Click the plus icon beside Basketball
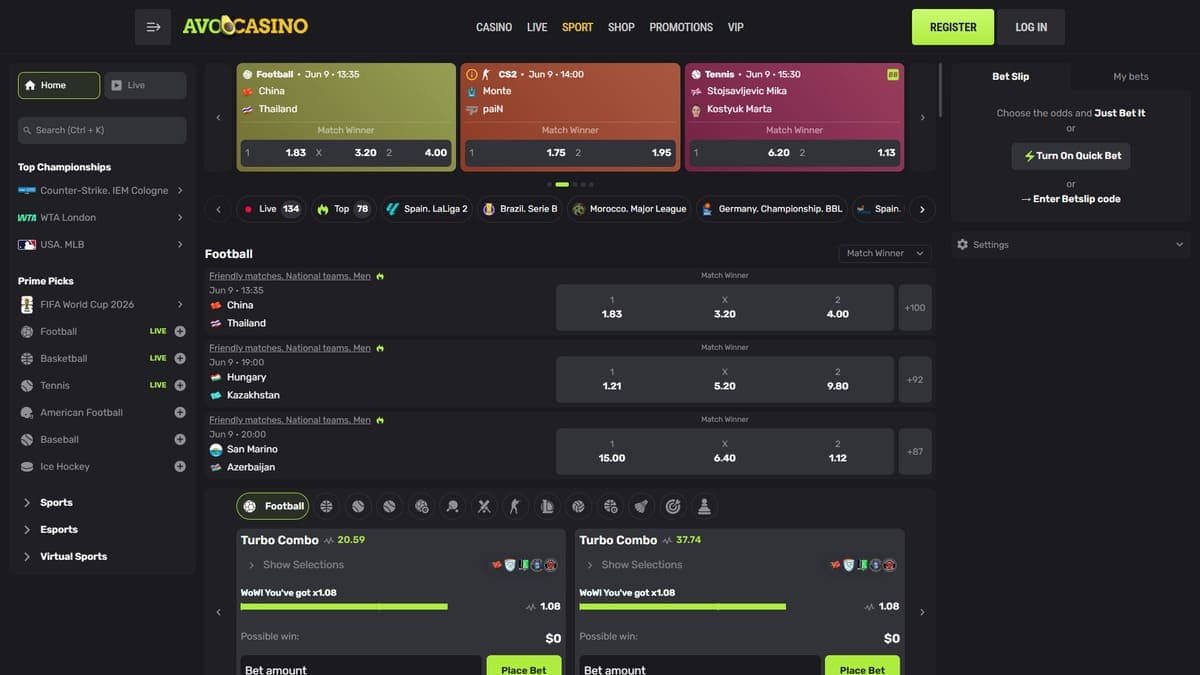This screenshot has width=1200, height=675. (x=180, y=358)
